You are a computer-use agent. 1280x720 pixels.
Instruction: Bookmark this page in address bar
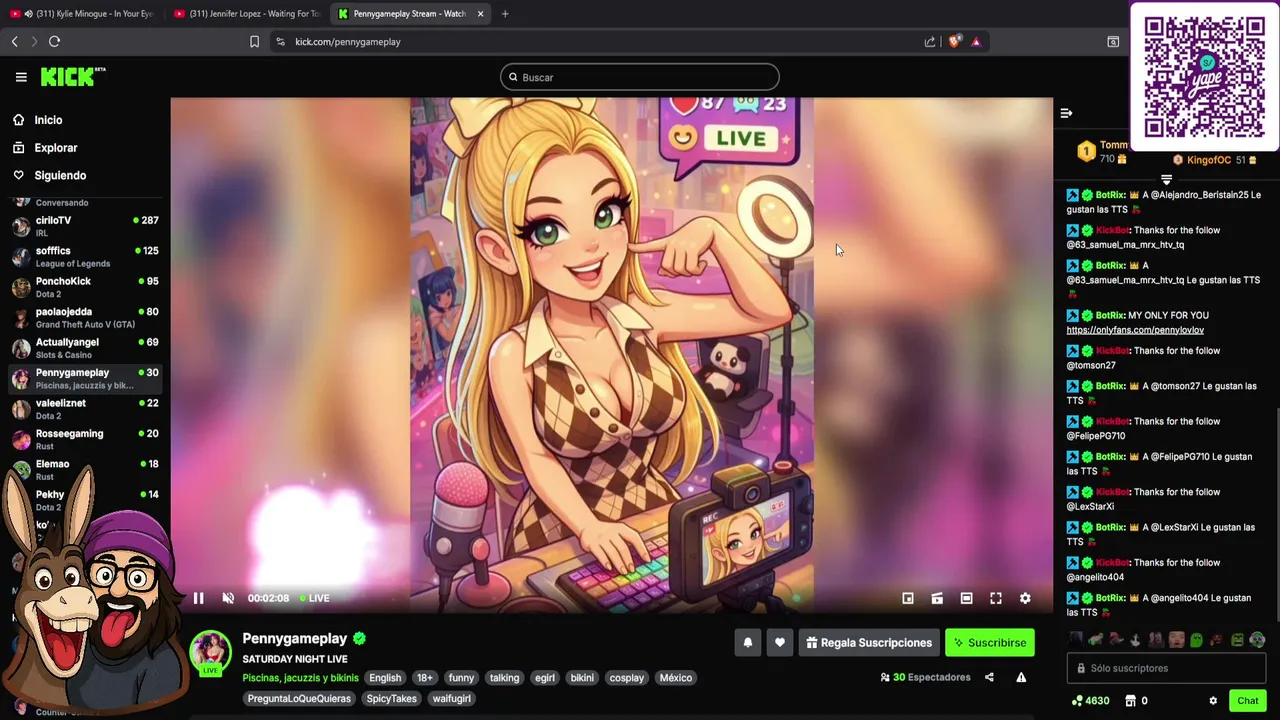254,41
